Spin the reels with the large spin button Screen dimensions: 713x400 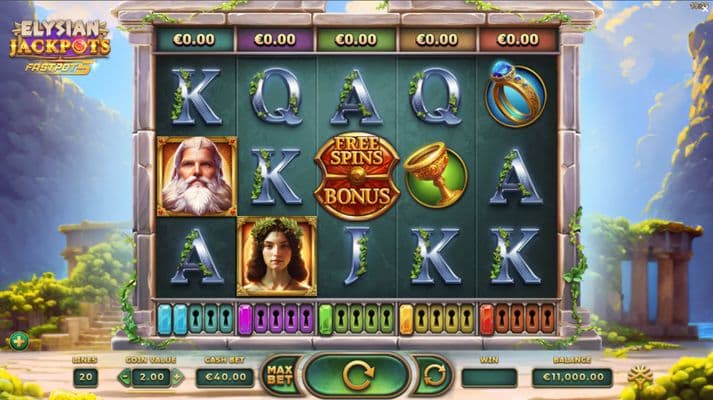(357, 375)
